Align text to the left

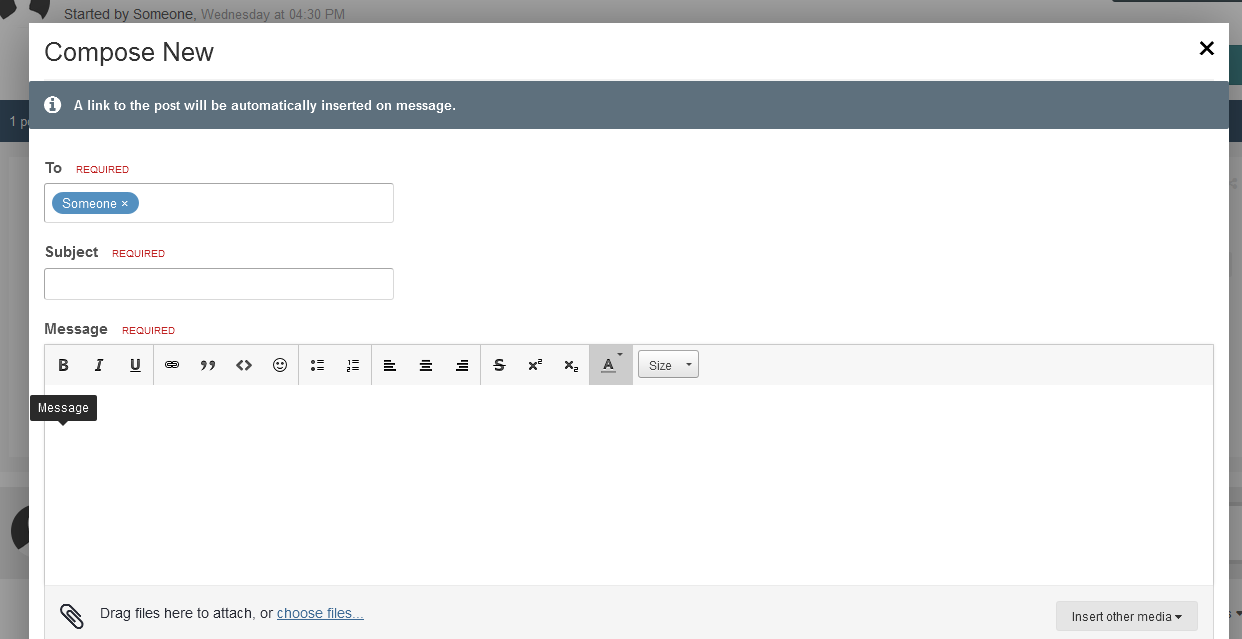[390, 365]
